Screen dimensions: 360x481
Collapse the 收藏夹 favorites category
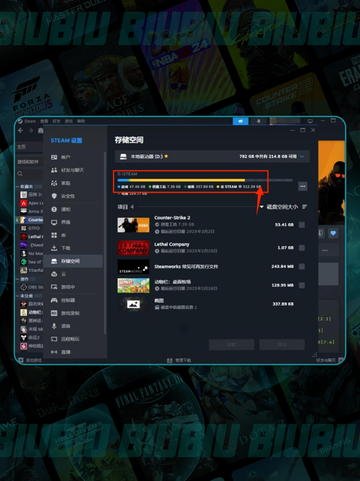(18, 187)
